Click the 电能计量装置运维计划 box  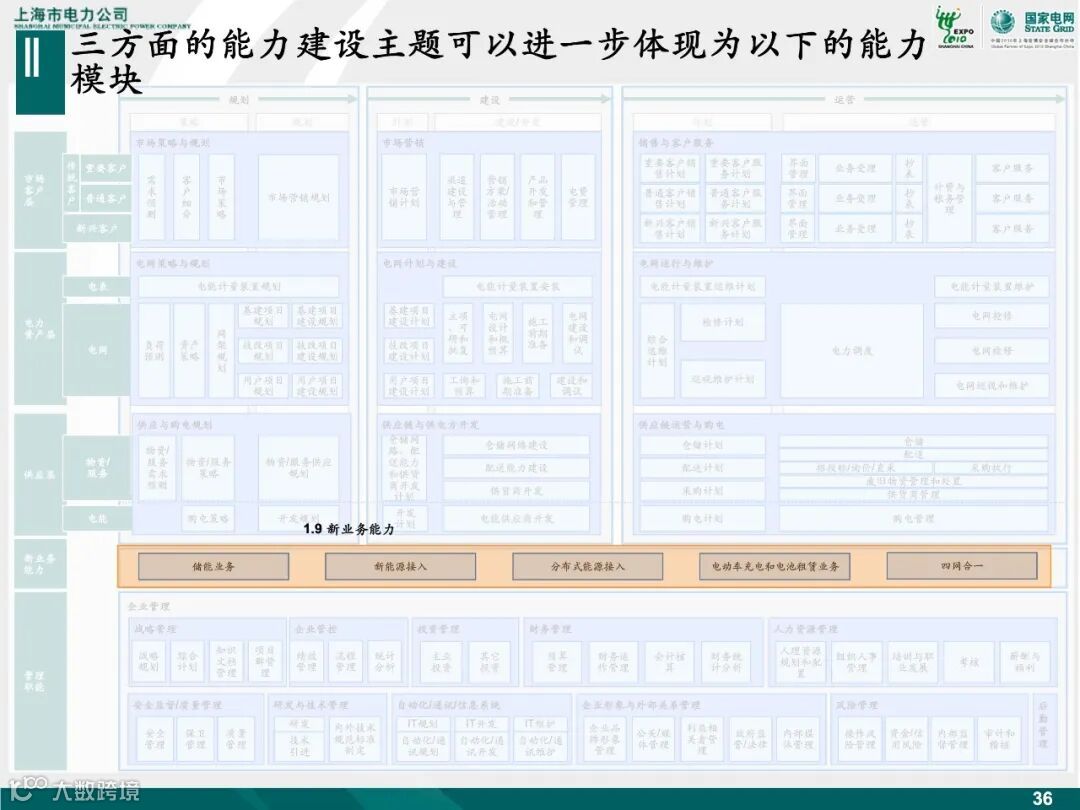pos(703,286)
